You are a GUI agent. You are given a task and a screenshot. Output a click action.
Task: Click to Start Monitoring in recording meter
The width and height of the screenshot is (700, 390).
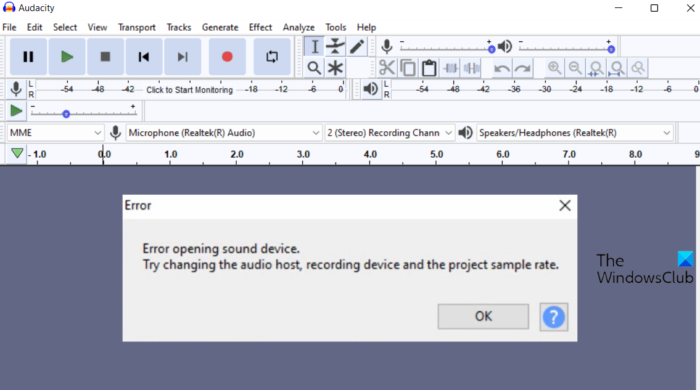[190, 90]
